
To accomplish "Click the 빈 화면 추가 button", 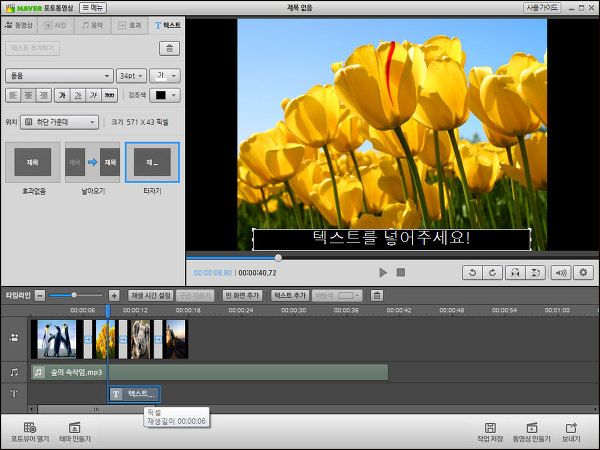I will [x=243, y=295].
